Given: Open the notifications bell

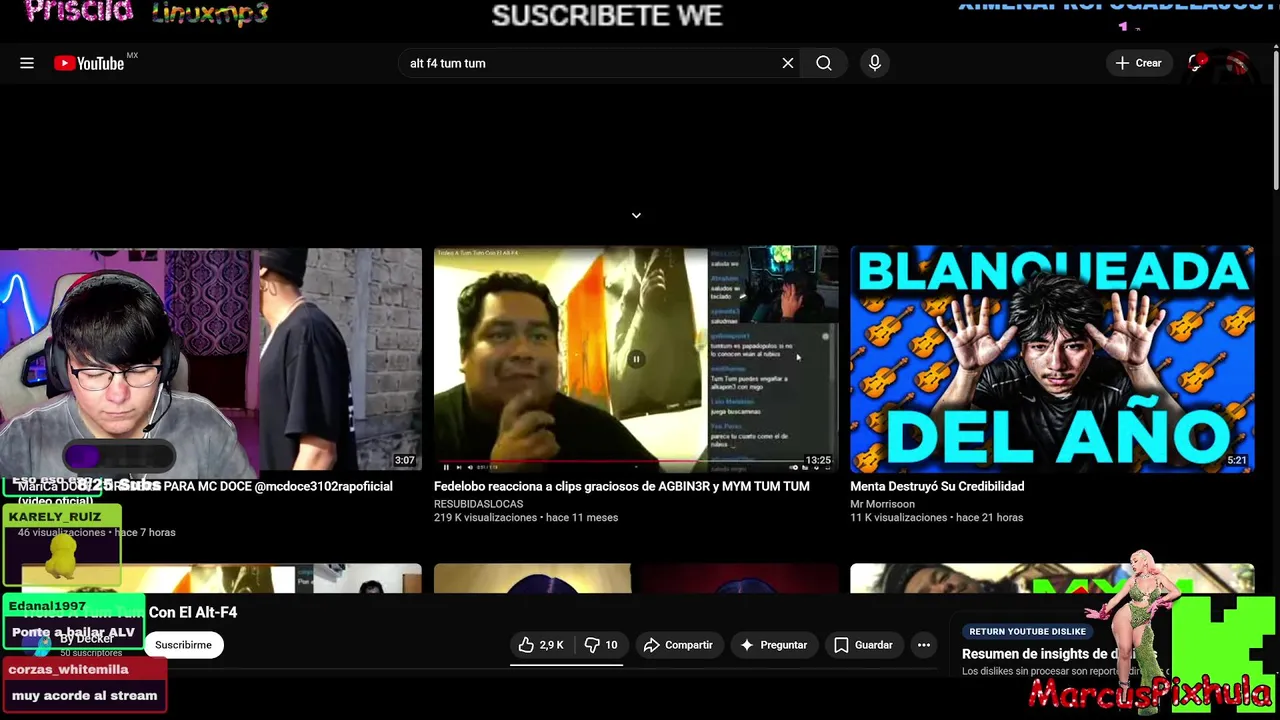Looking at the screenshot, I should pos(1196,63).
